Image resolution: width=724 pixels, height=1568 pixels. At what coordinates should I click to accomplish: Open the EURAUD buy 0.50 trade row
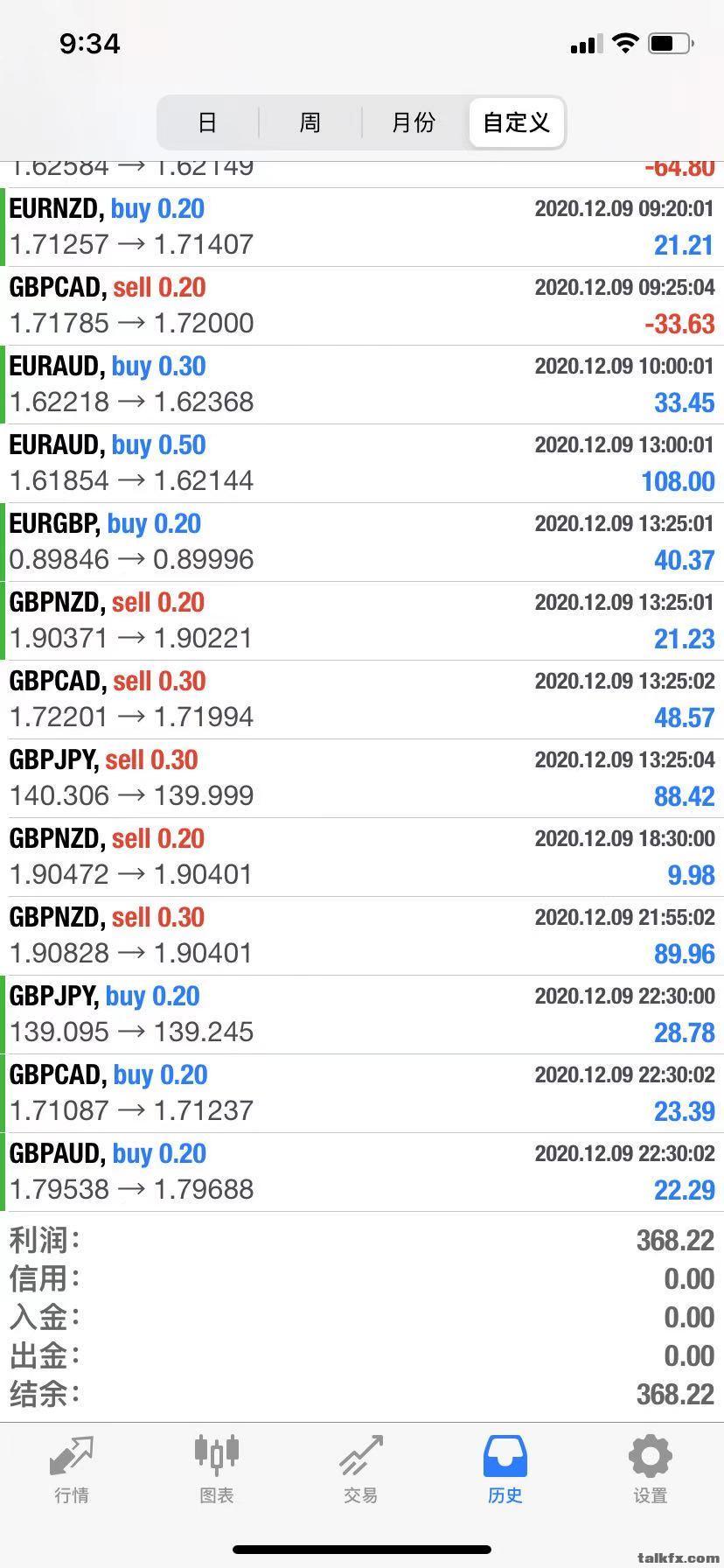click(362, 464)
